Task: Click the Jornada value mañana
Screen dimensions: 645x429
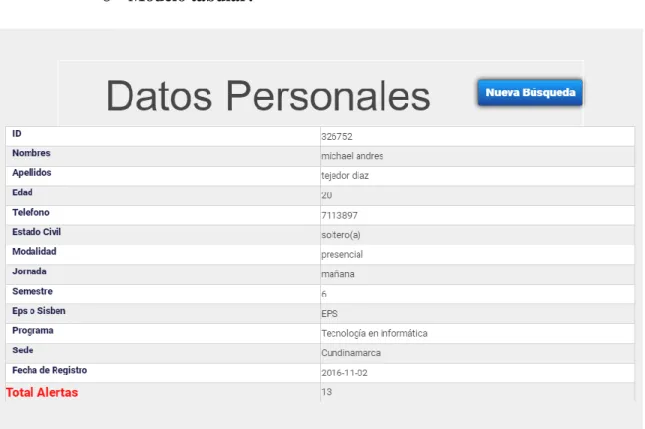Action: [338, 274]
